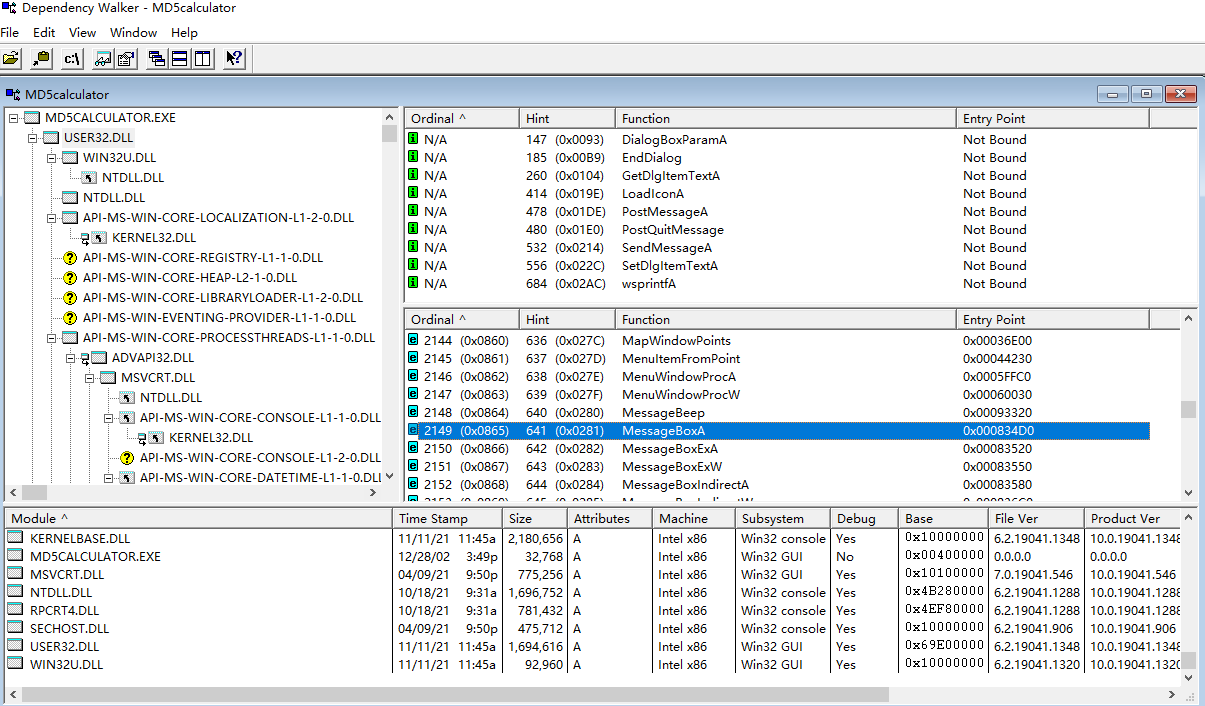Click the Tile Vertically toolbar icon

[203, 59]
